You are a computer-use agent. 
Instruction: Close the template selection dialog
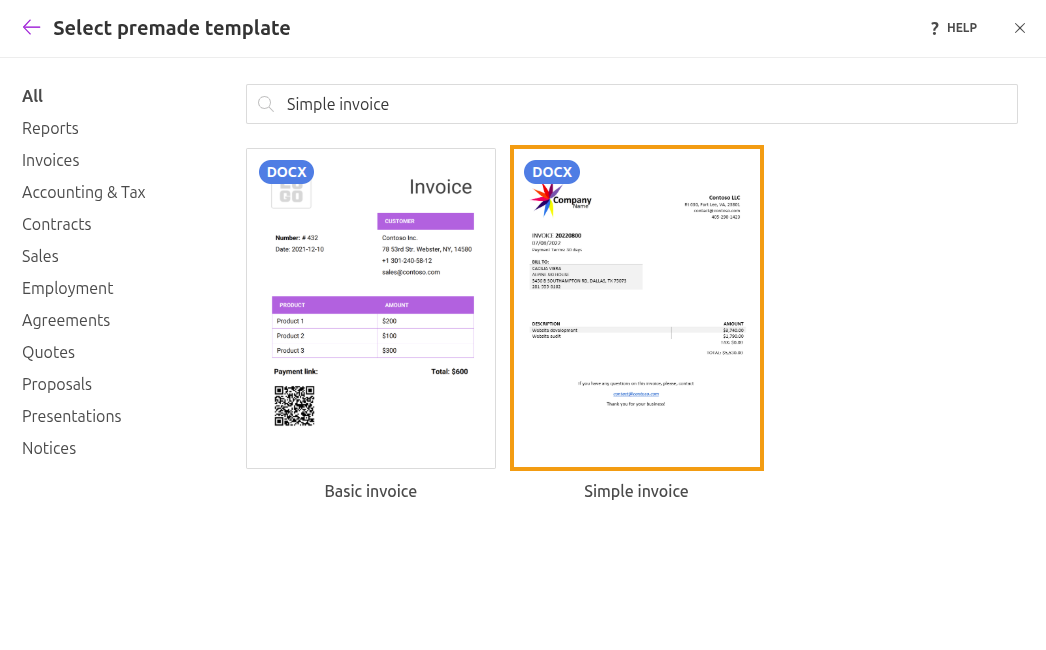(x=1019, y=28)
